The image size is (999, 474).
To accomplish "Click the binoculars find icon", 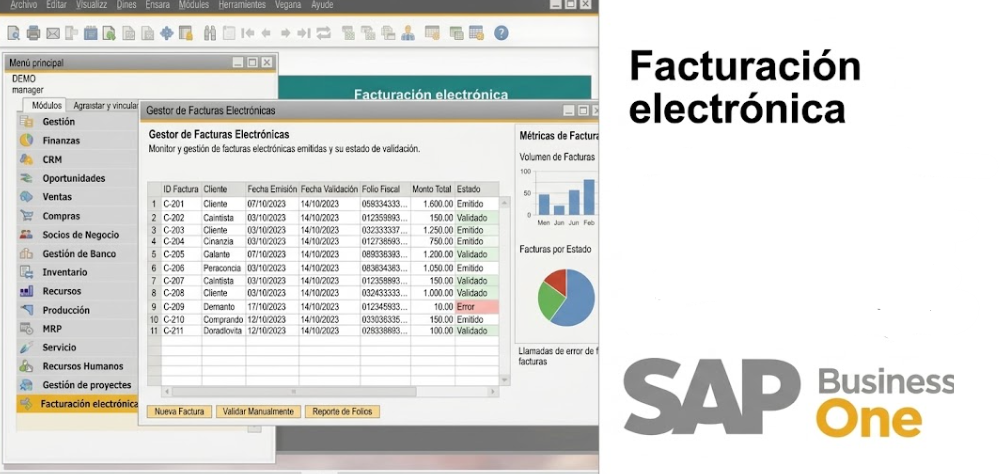I will coord(210,33).
